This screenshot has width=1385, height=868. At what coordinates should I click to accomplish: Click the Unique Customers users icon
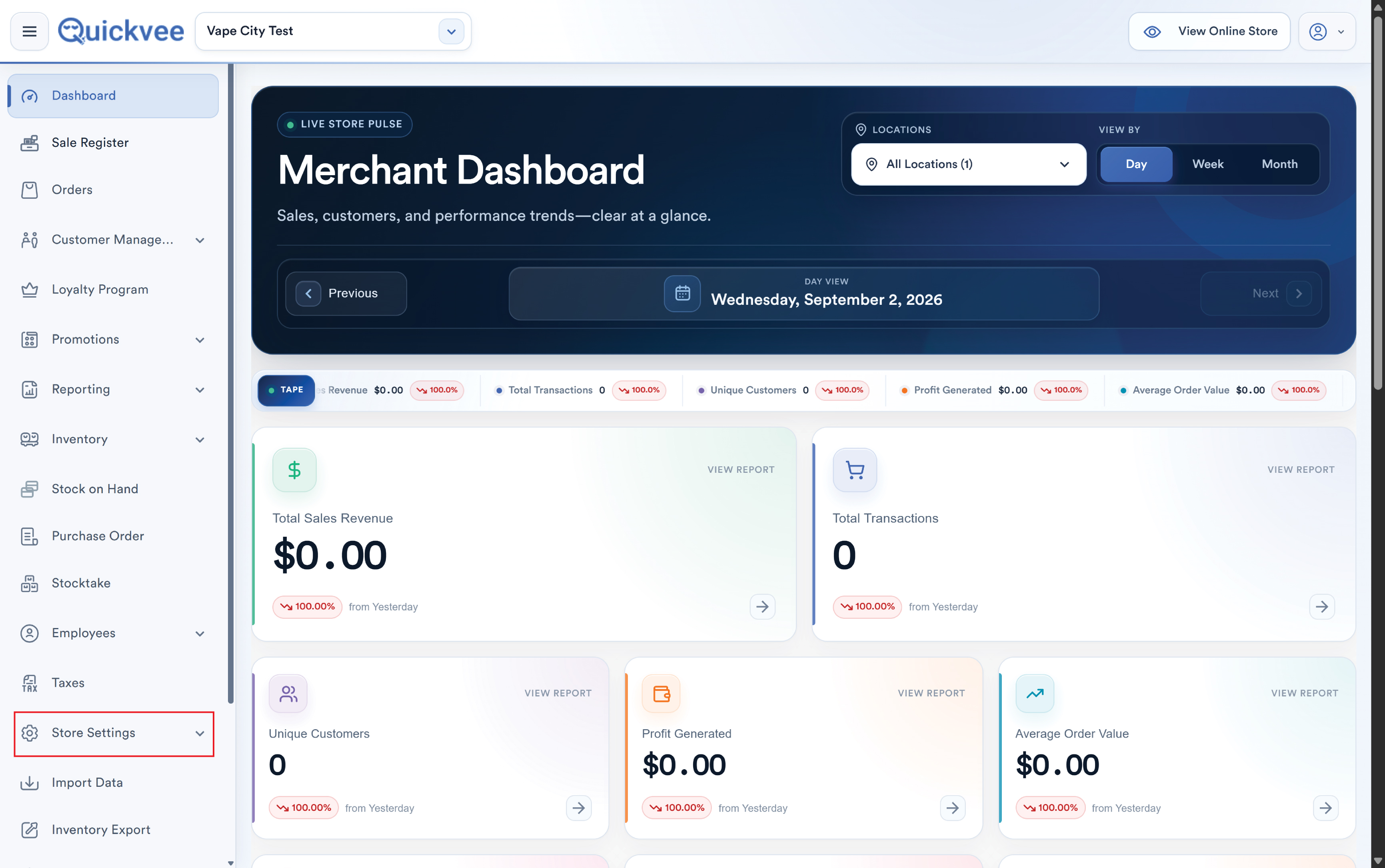tap(288, 694)
